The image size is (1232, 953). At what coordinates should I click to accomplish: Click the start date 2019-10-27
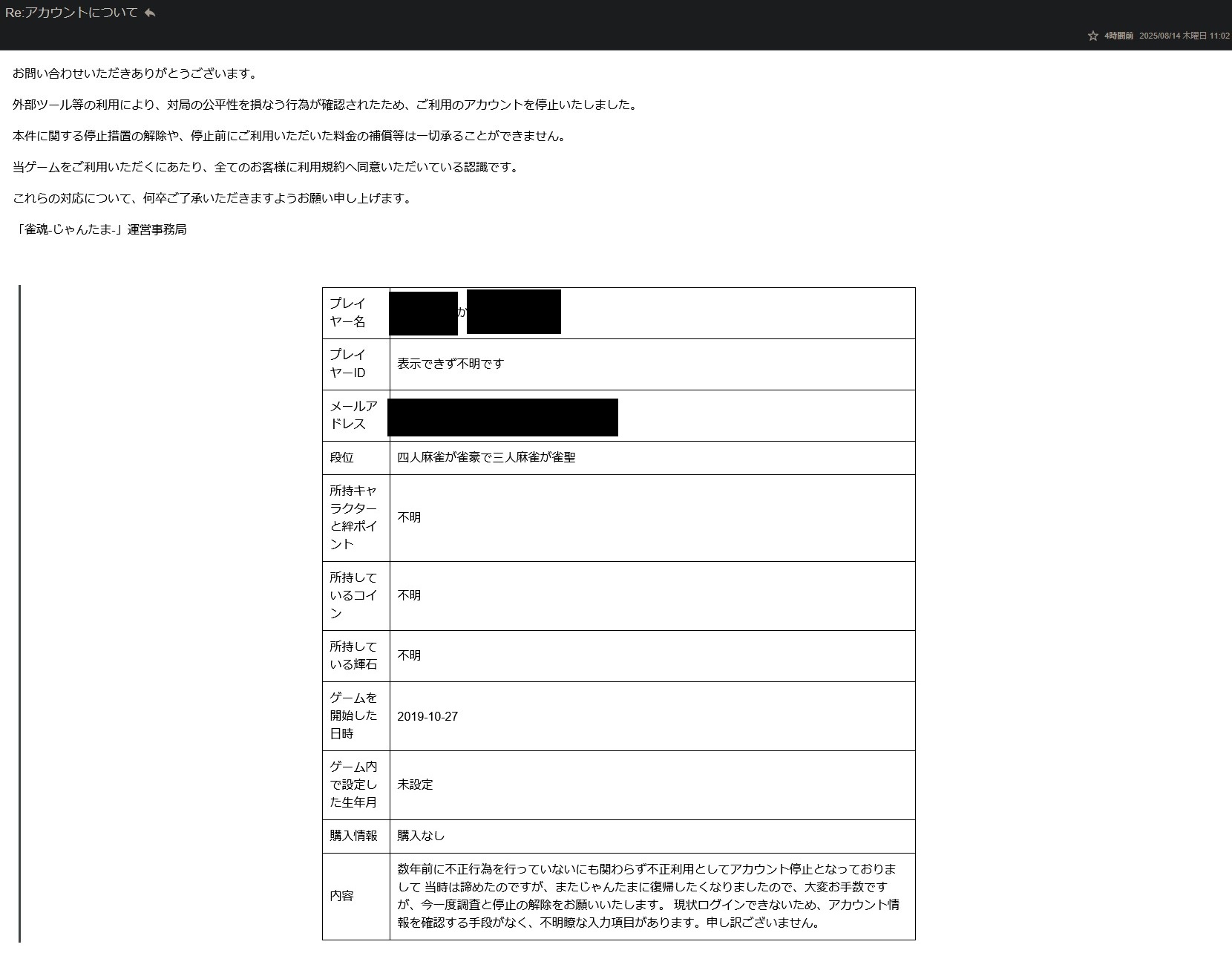coord(427,716)
